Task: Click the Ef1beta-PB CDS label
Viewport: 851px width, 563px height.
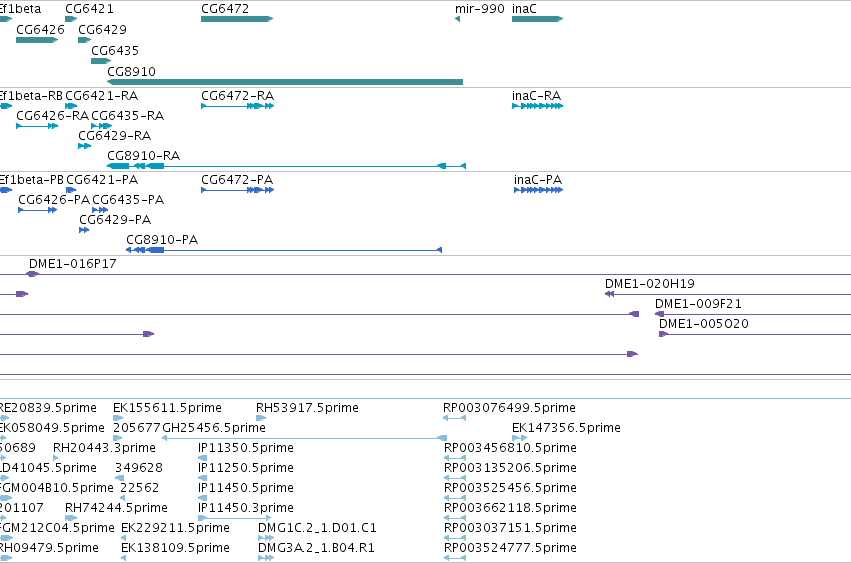Action: (x=31, y=180)
